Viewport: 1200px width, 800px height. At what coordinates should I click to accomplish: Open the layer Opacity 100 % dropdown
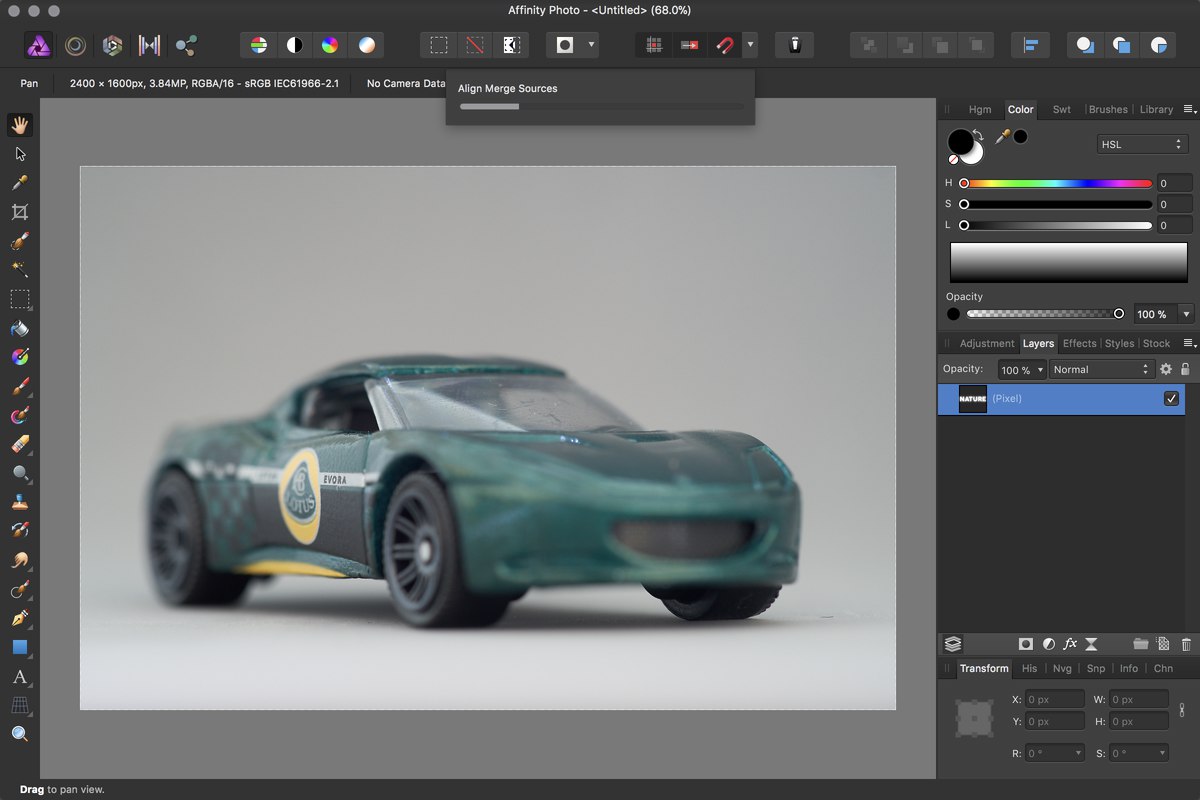1022,370
